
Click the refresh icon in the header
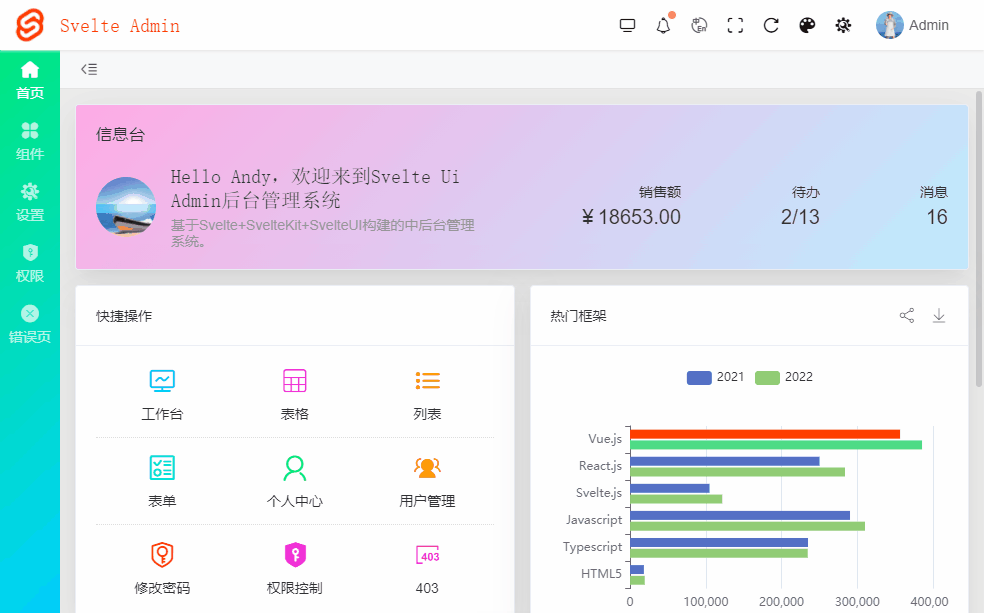coord(771,25)
